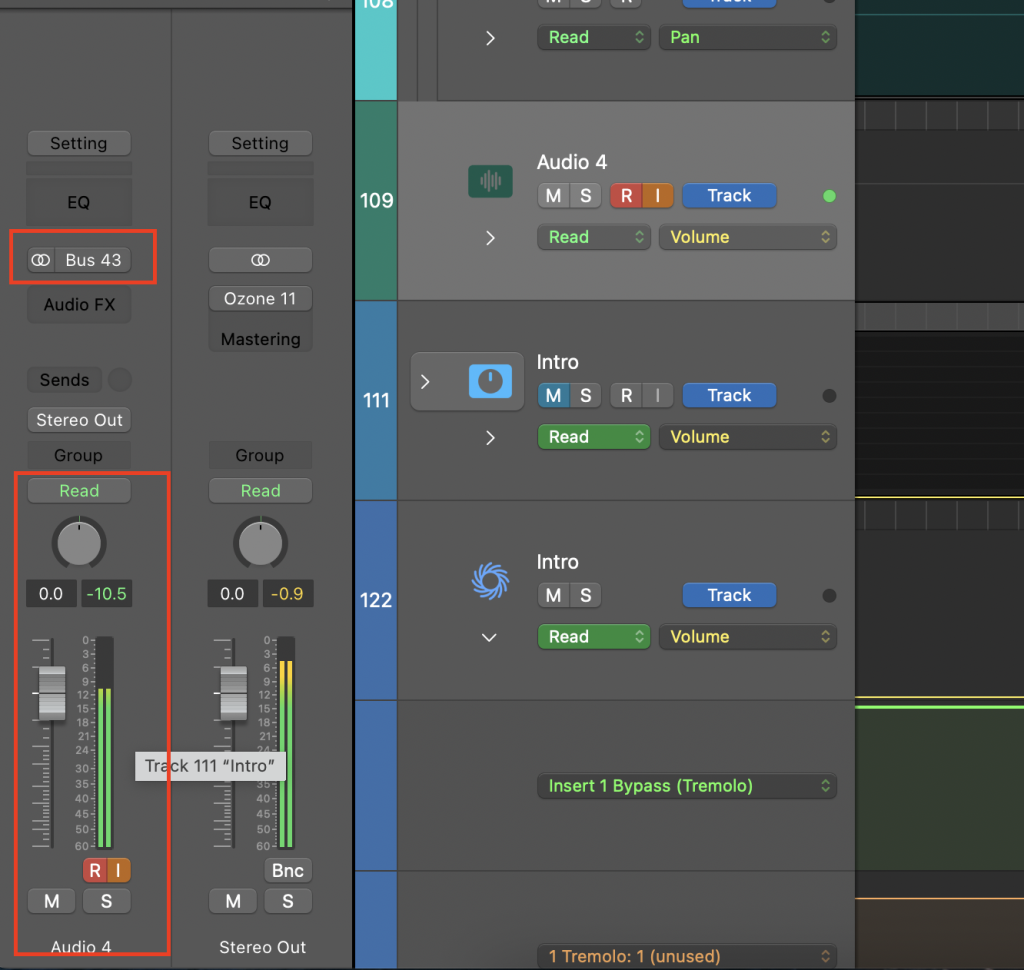Open Read automation mode on Audio 4 track
Image resolution: width=1024 pixels, height=970 pixels.
[x=594, y=237]
